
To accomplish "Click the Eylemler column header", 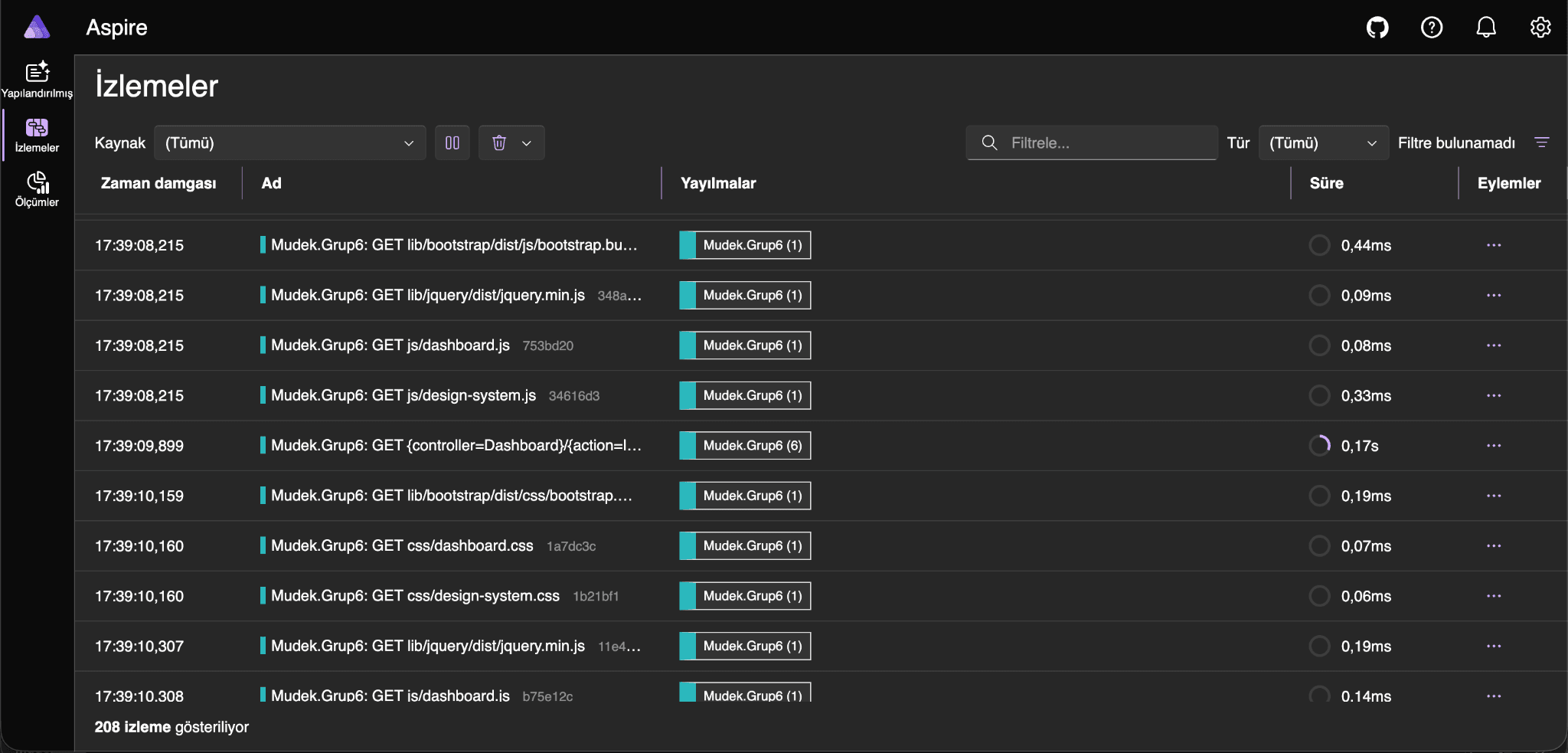I will click(1509, 183).
